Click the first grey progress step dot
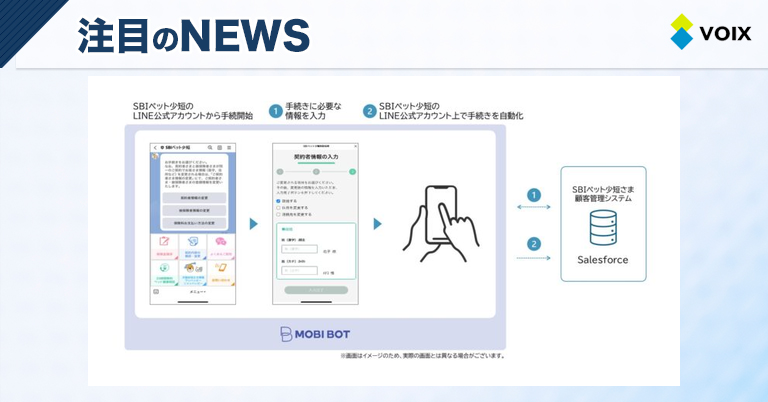768x402 pixels. click(280, 172)
